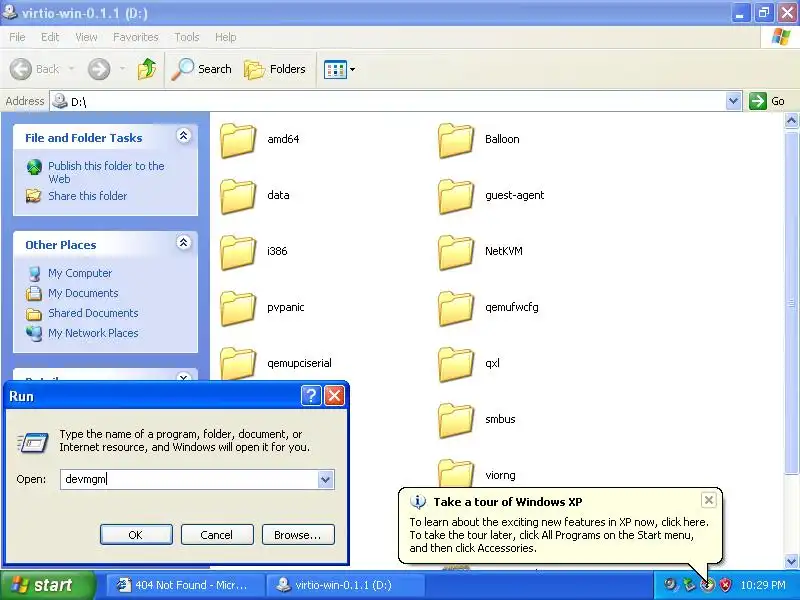
Task: Click the vertical scrollbar down arrow
Action: click(x=791, y=561)
